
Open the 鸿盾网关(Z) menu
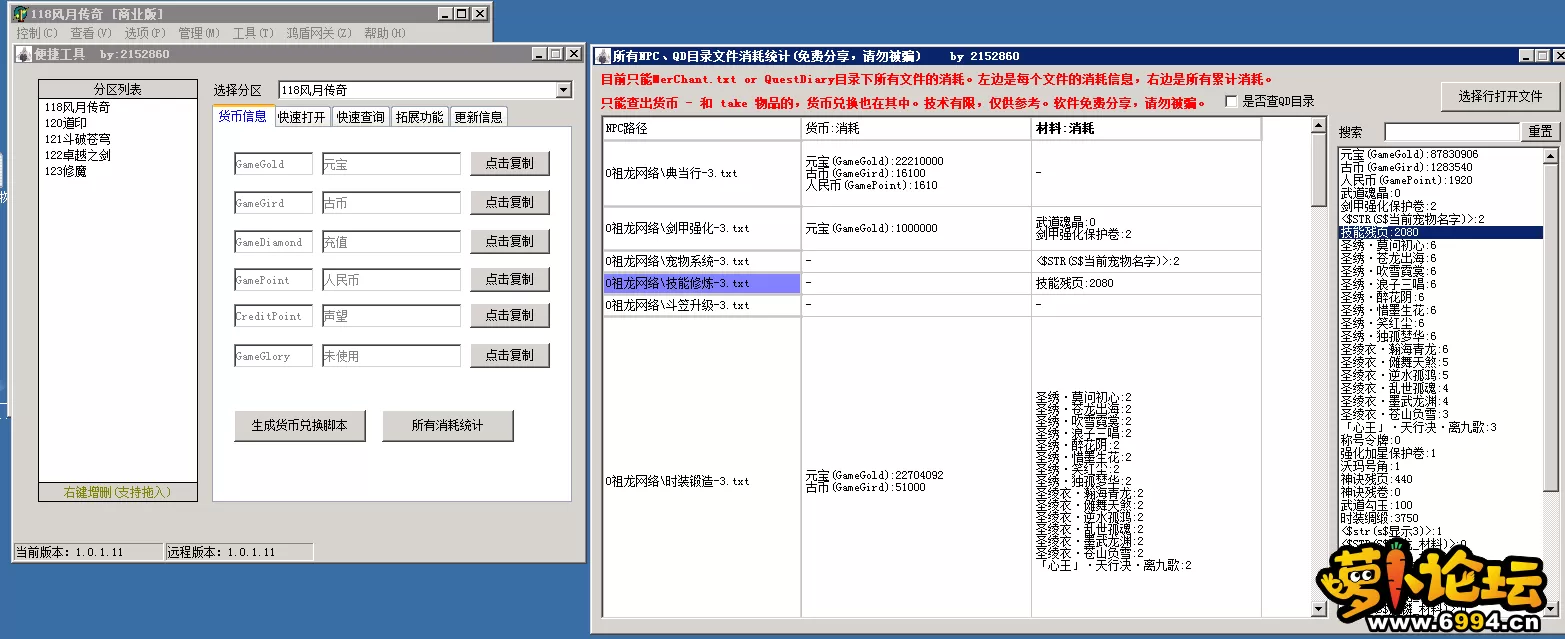(x=319, y=33)
